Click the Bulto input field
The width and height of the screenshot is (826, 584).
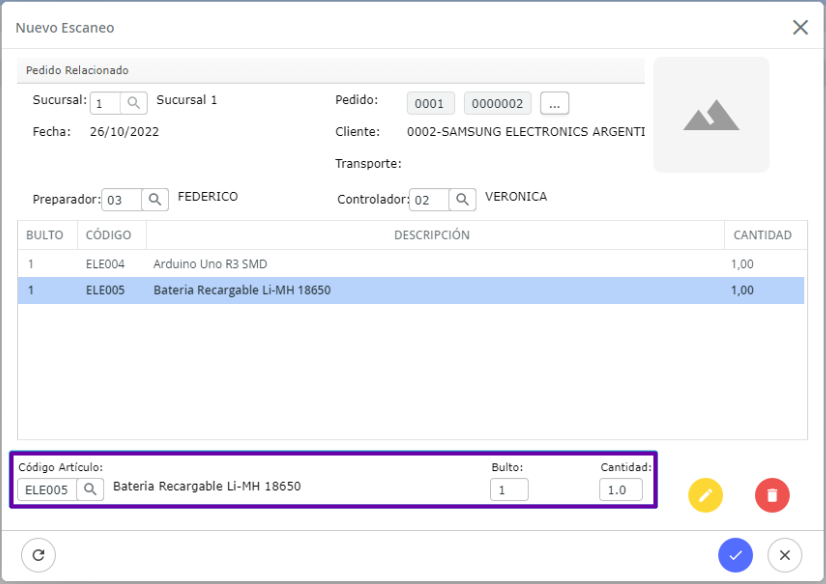pos(509,490)
